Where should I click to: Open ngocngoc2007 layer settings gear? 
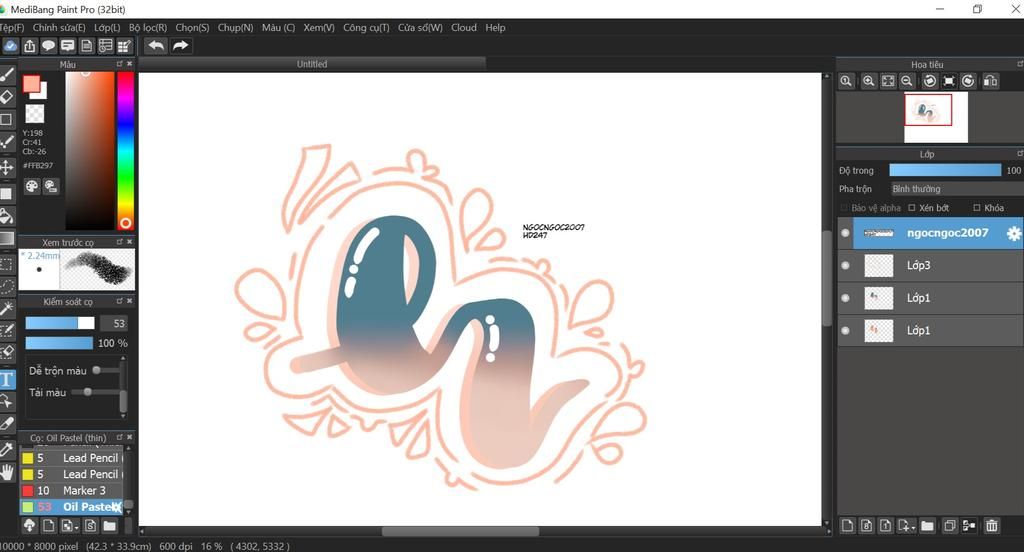point(1013,233)
